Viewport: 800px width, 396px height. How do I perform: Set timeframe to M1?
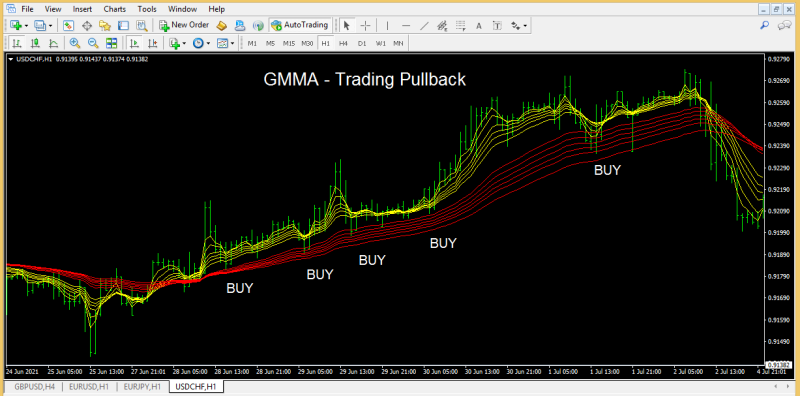(x=252, y=44)
